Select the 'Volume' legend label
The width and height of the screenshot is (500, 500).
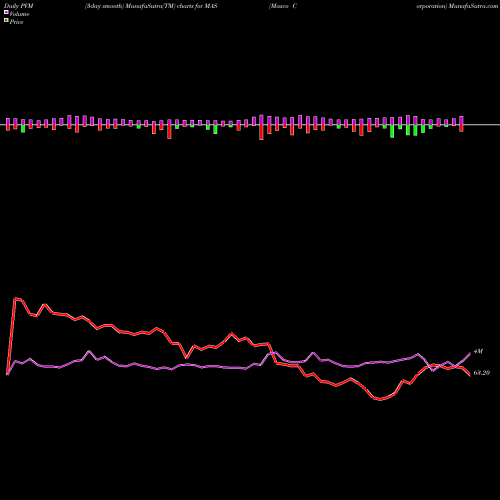click(19, 14)
